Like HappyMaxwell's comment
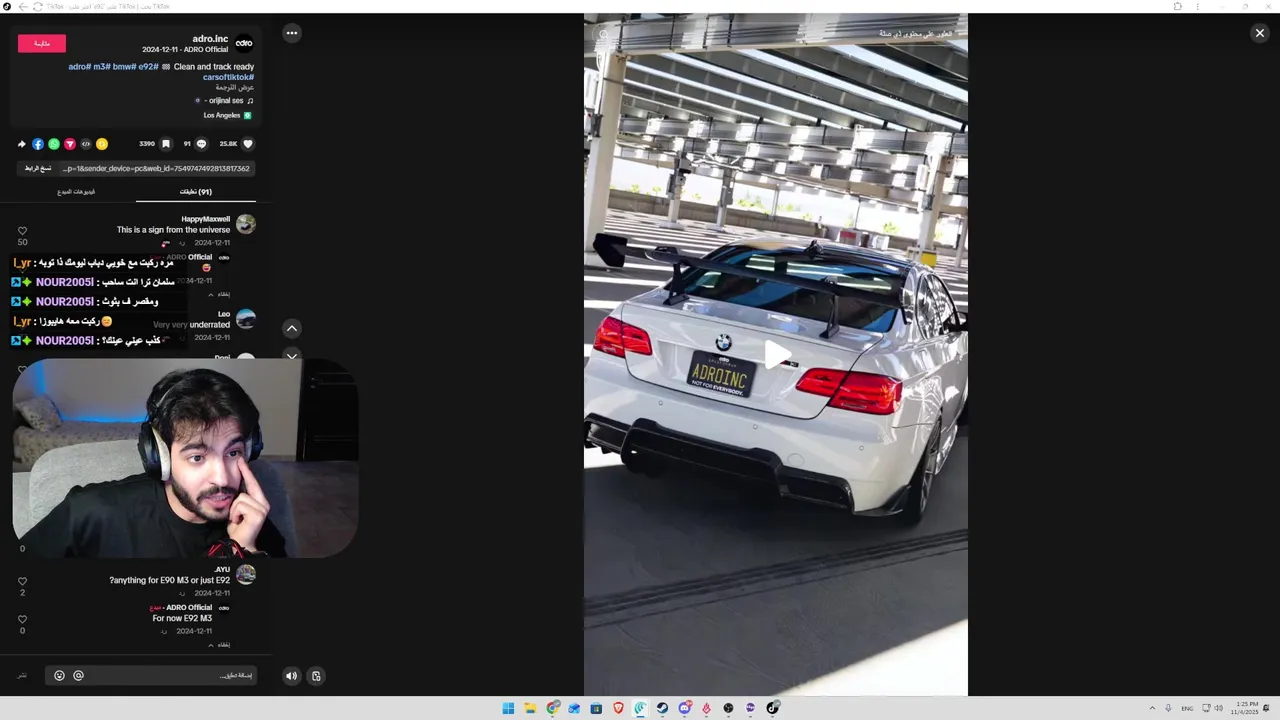 22,231
